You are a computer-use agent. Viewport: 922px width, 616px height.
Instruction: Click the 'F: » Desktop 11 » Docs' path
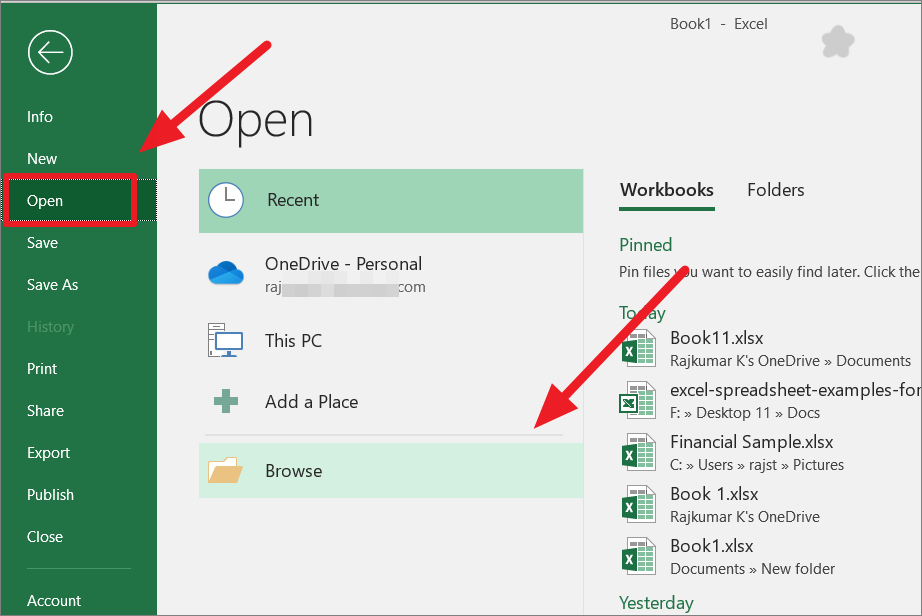tap(745, 413)
